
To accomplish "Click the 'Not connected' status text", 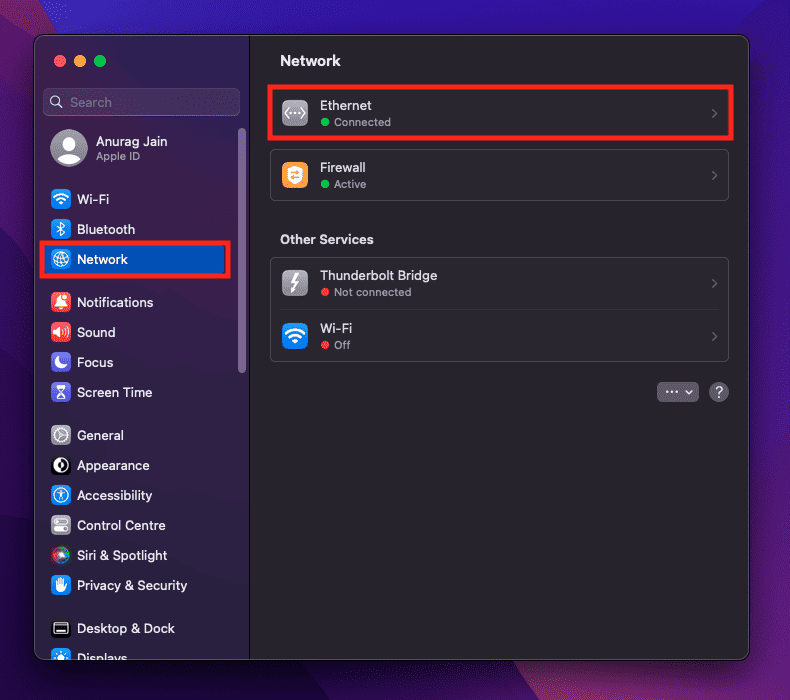I will [x=372, y=292].
